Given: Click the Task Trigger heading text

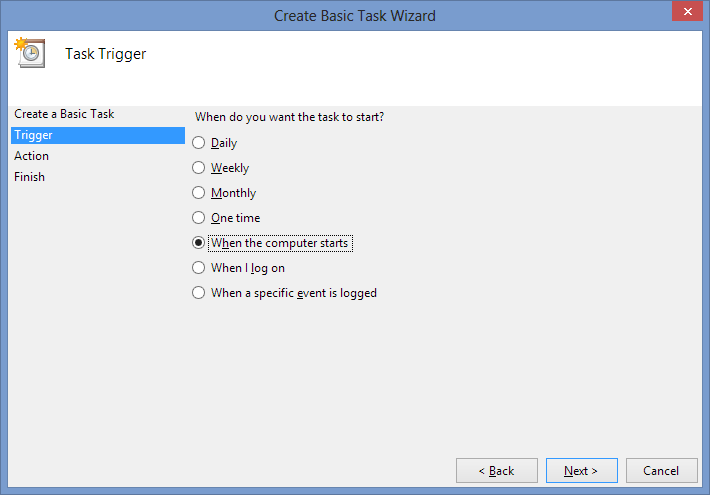Looking at the screenshot, I should (x=105, y=54).
